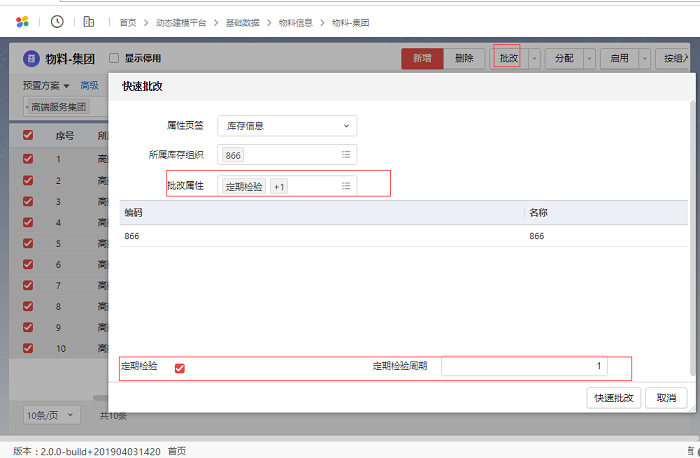Click the 快速批改 confirm button
Viewport: 700px width, 458px height.
614,398
